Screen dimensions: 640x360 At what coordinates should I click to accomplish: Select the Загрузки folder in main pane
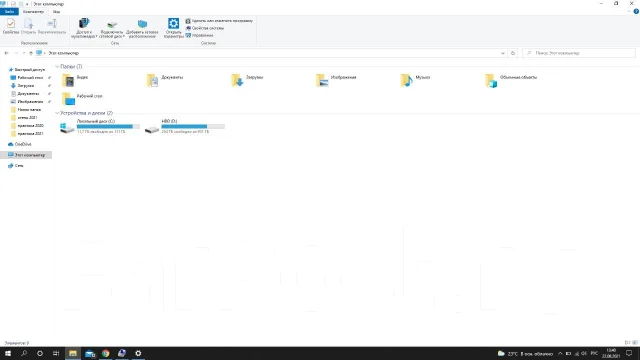pos(247,80)
